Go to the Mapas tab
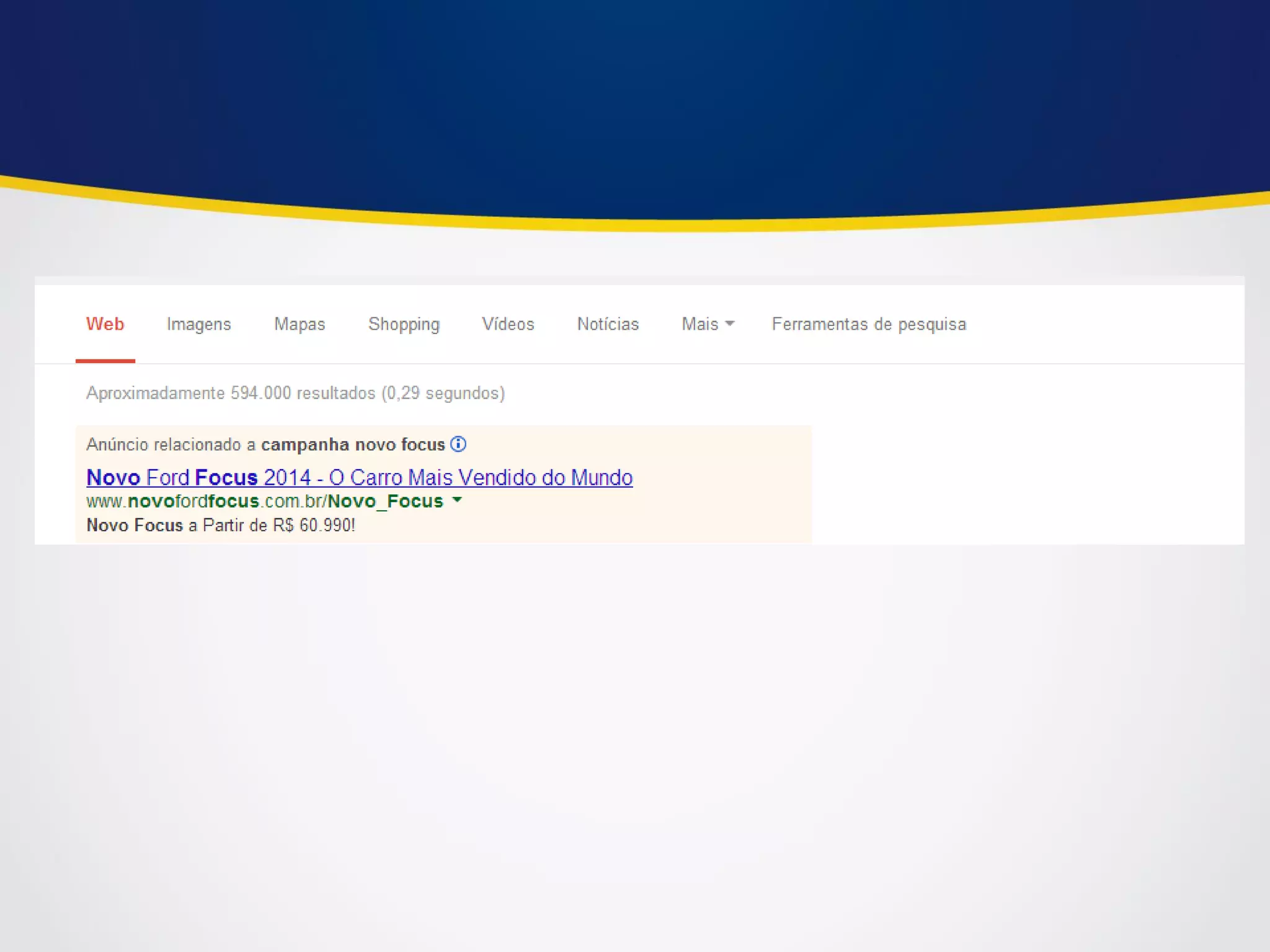This screenshot has width=1270, height=952. coord(300,324)
